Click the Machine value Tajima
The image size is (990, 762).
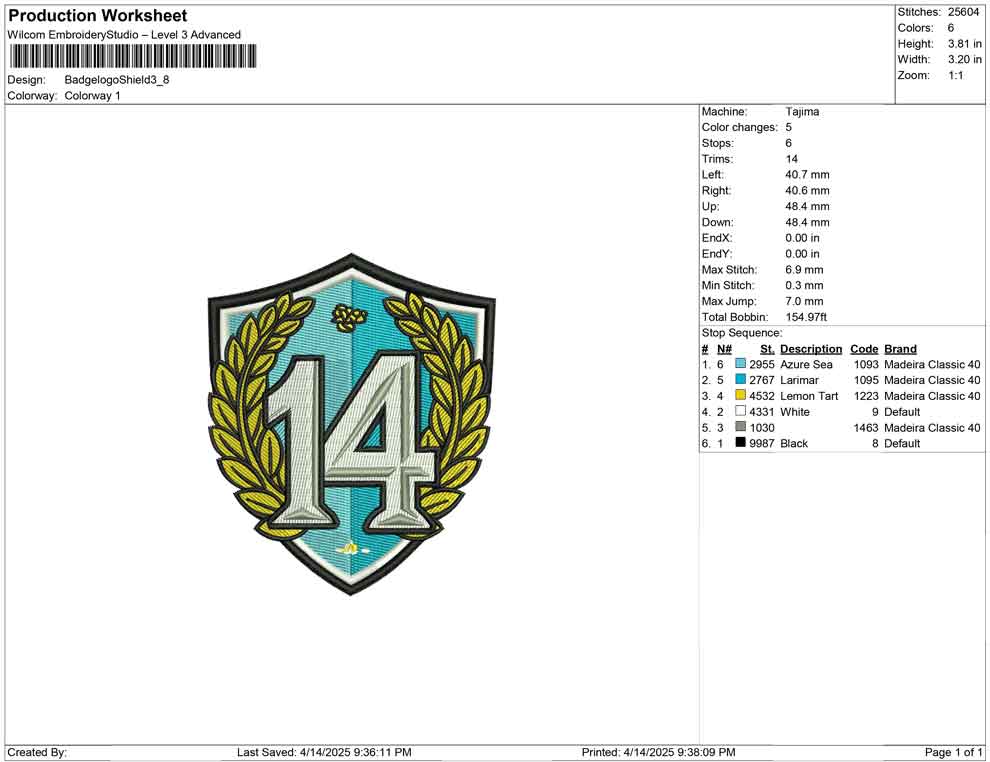click(802, 111)
